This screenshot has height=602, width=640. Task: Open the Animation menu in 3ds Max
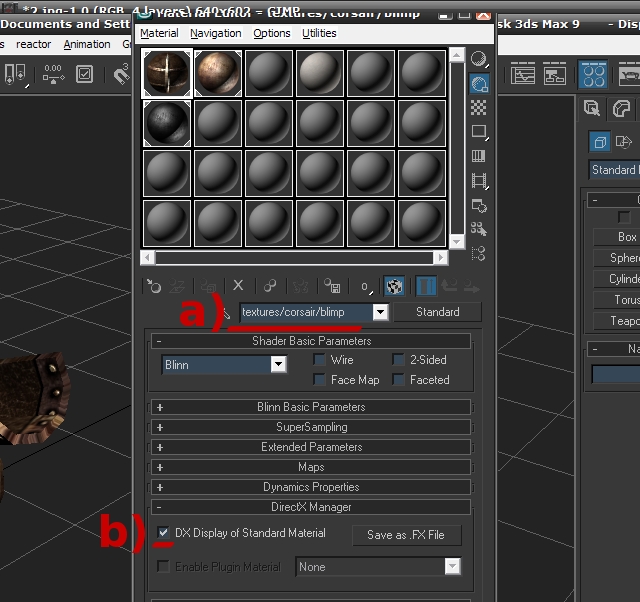87,44
